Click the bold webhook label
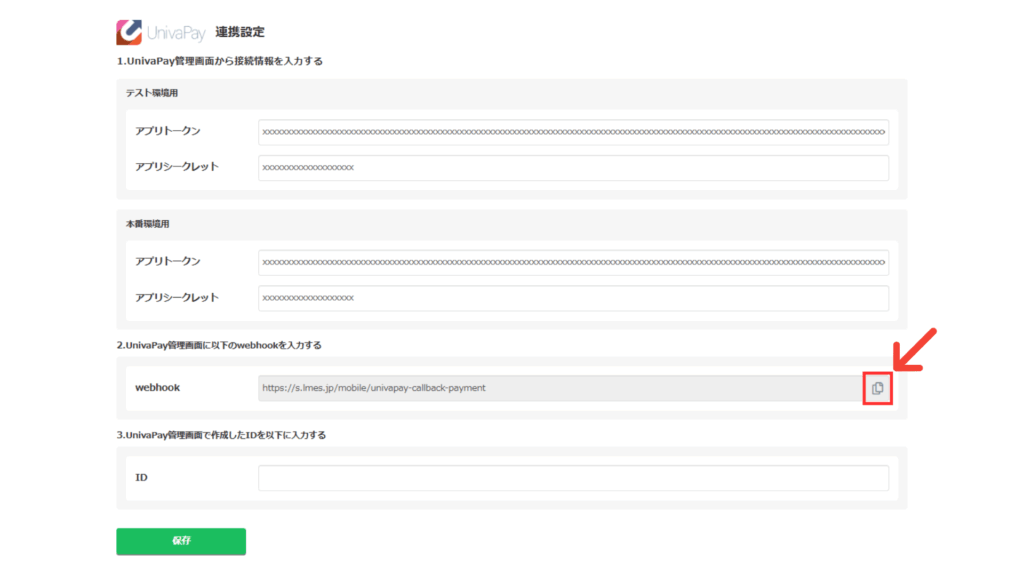This screenshot has width=1024, height=576. point(157,388)
